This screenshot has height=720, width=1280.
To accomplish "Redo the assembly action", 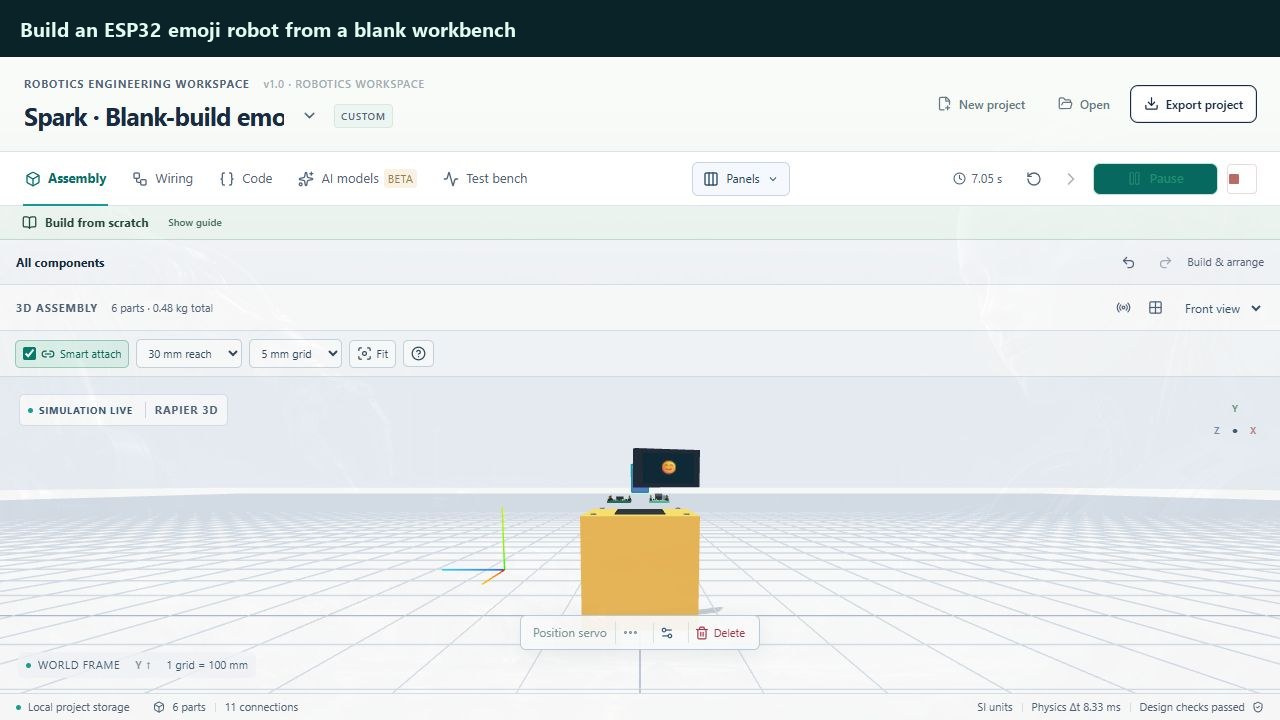I will click(1165, 262).
